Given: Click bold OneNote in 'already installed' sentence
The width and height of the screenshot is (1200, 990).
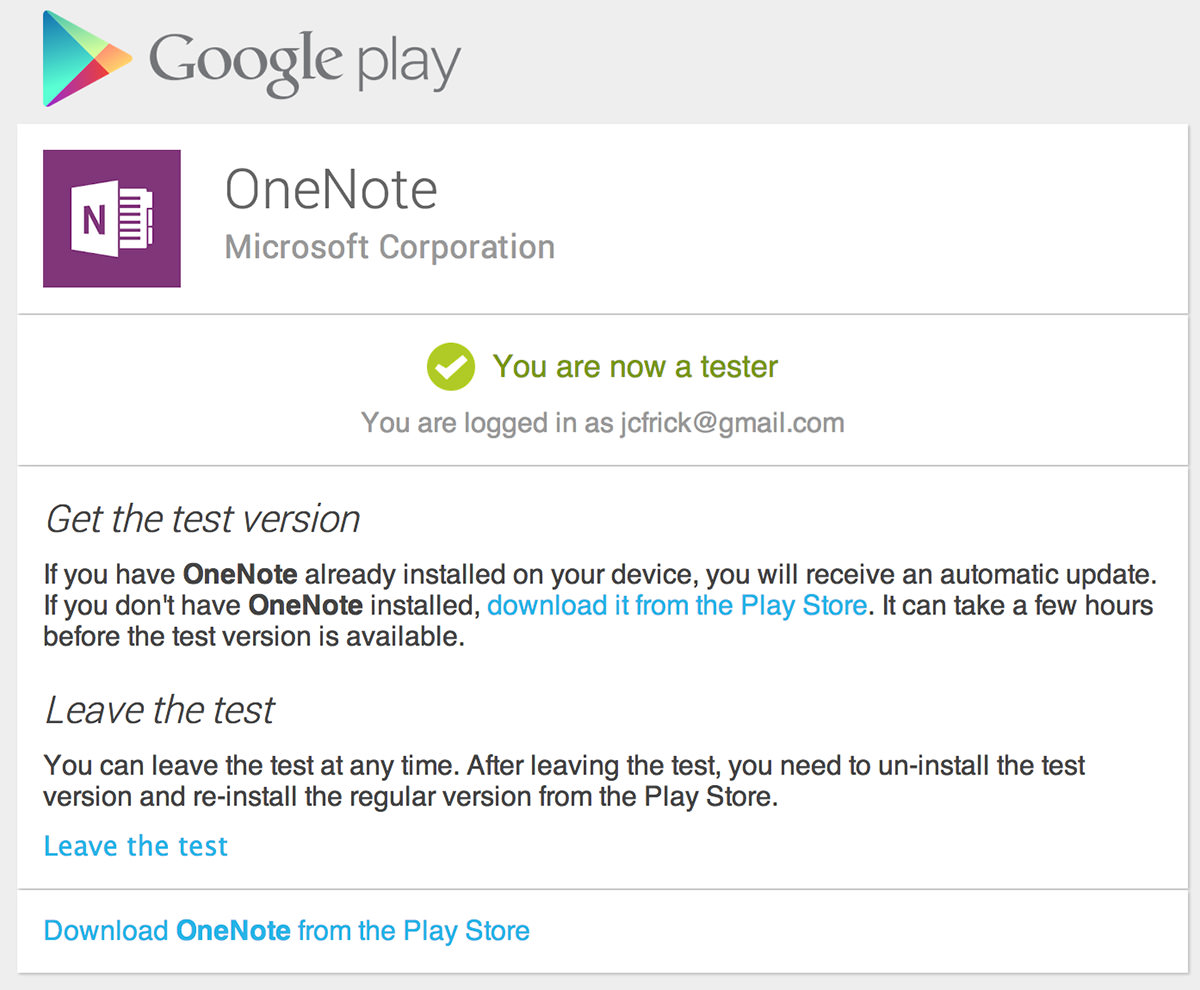Looking at the screenshot, I should click(x=240, y=575).
